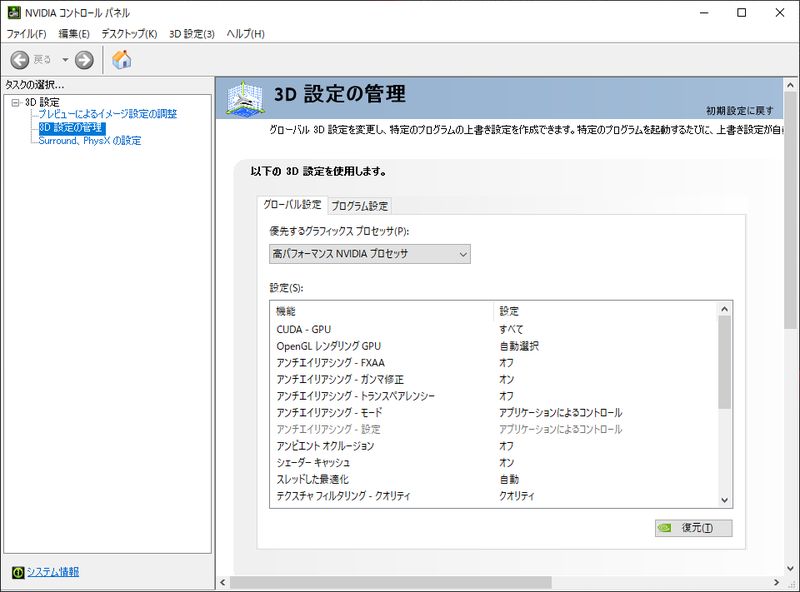Viewport: 800px width, 592px height.
Task: Click the 自動選択 value for OpenGL
Action: point(519,346)
